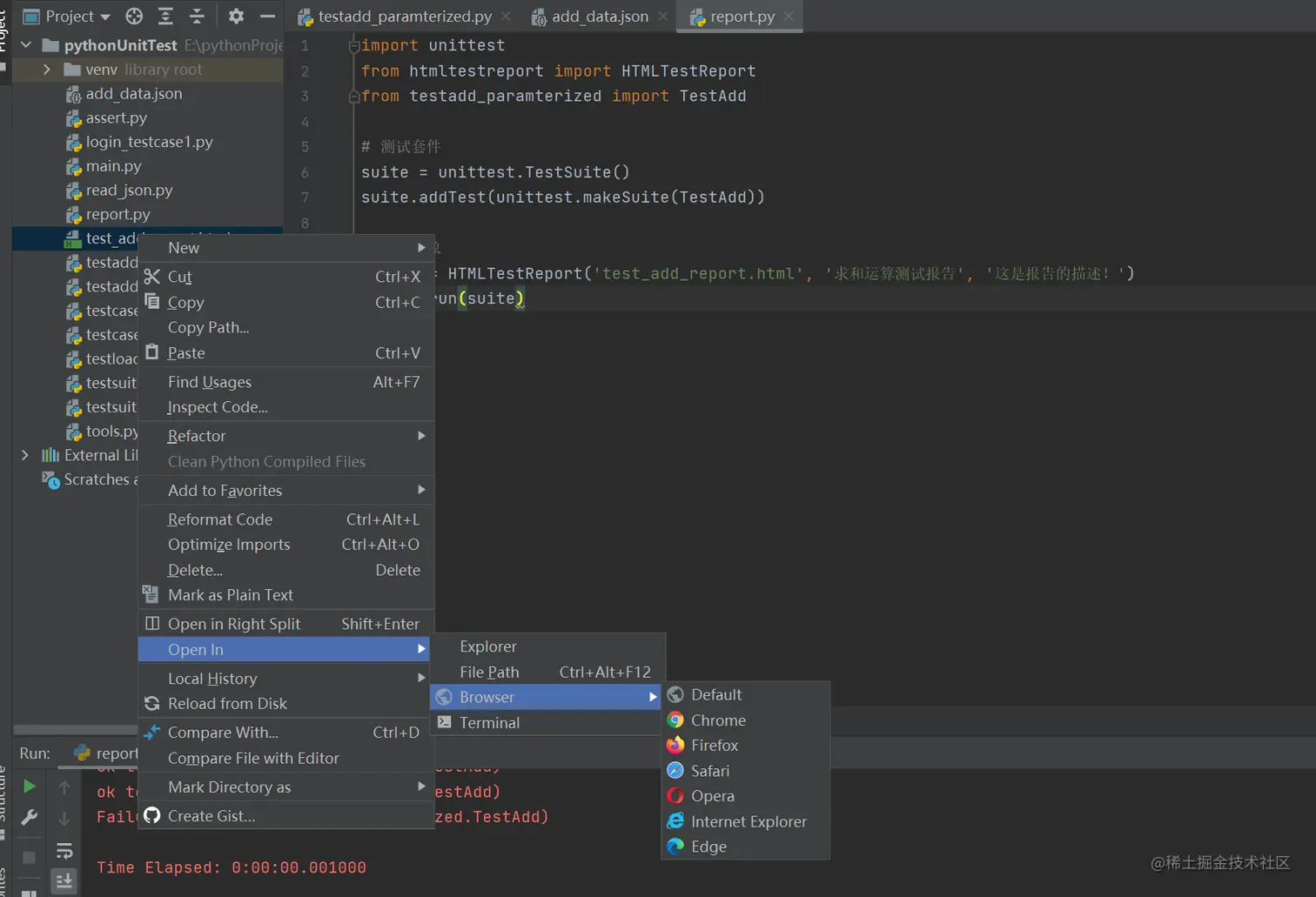Open the Project view dropdown

pos(69,16)
